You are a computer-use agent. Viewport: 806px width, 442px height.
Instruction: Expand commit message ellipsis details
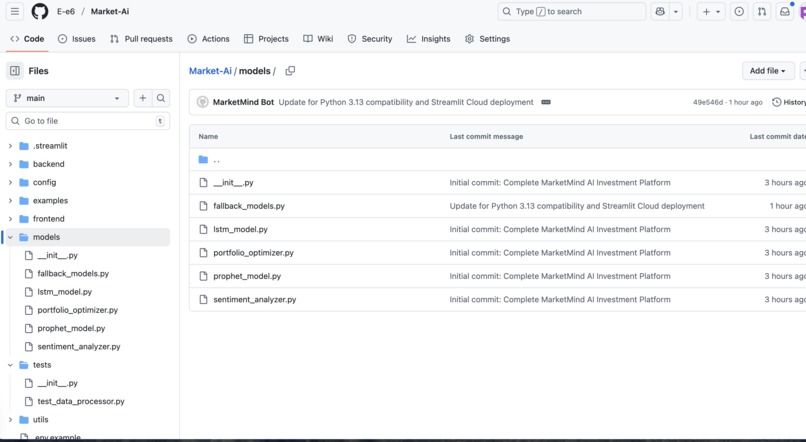click(546, 102)
